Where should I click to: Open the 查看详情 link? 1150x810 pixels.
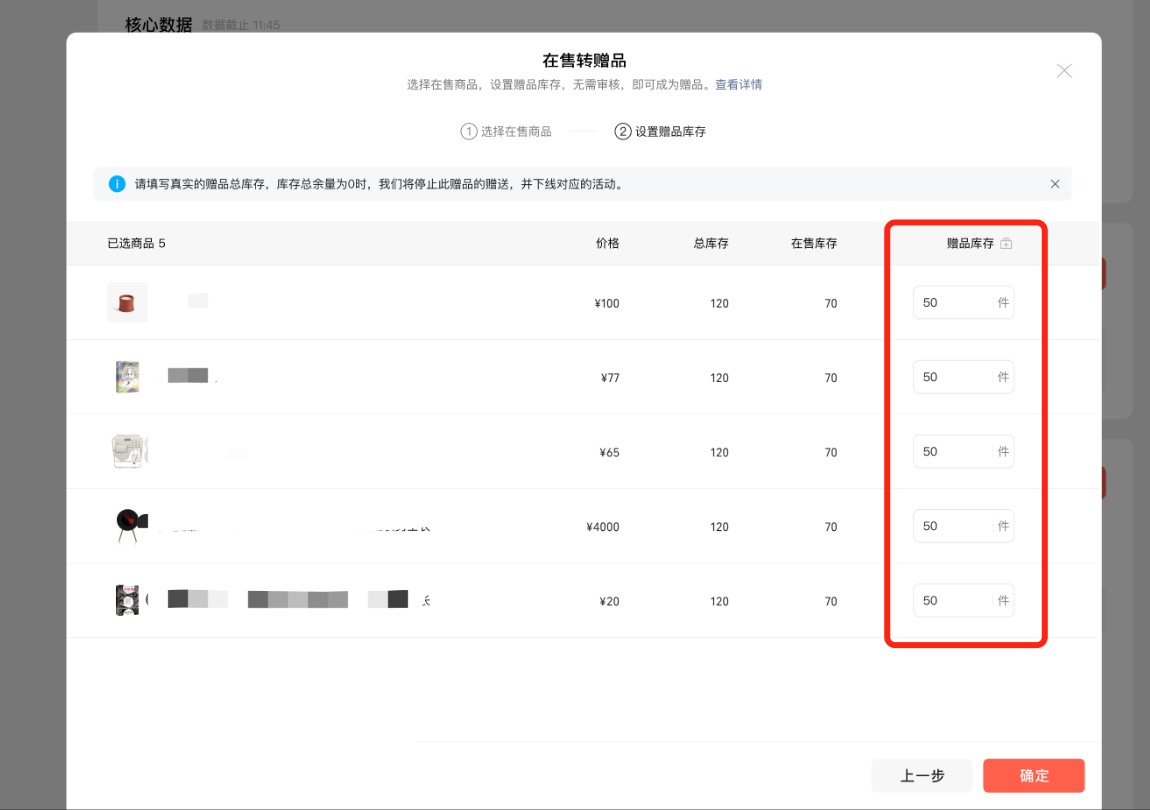point(738,85)
